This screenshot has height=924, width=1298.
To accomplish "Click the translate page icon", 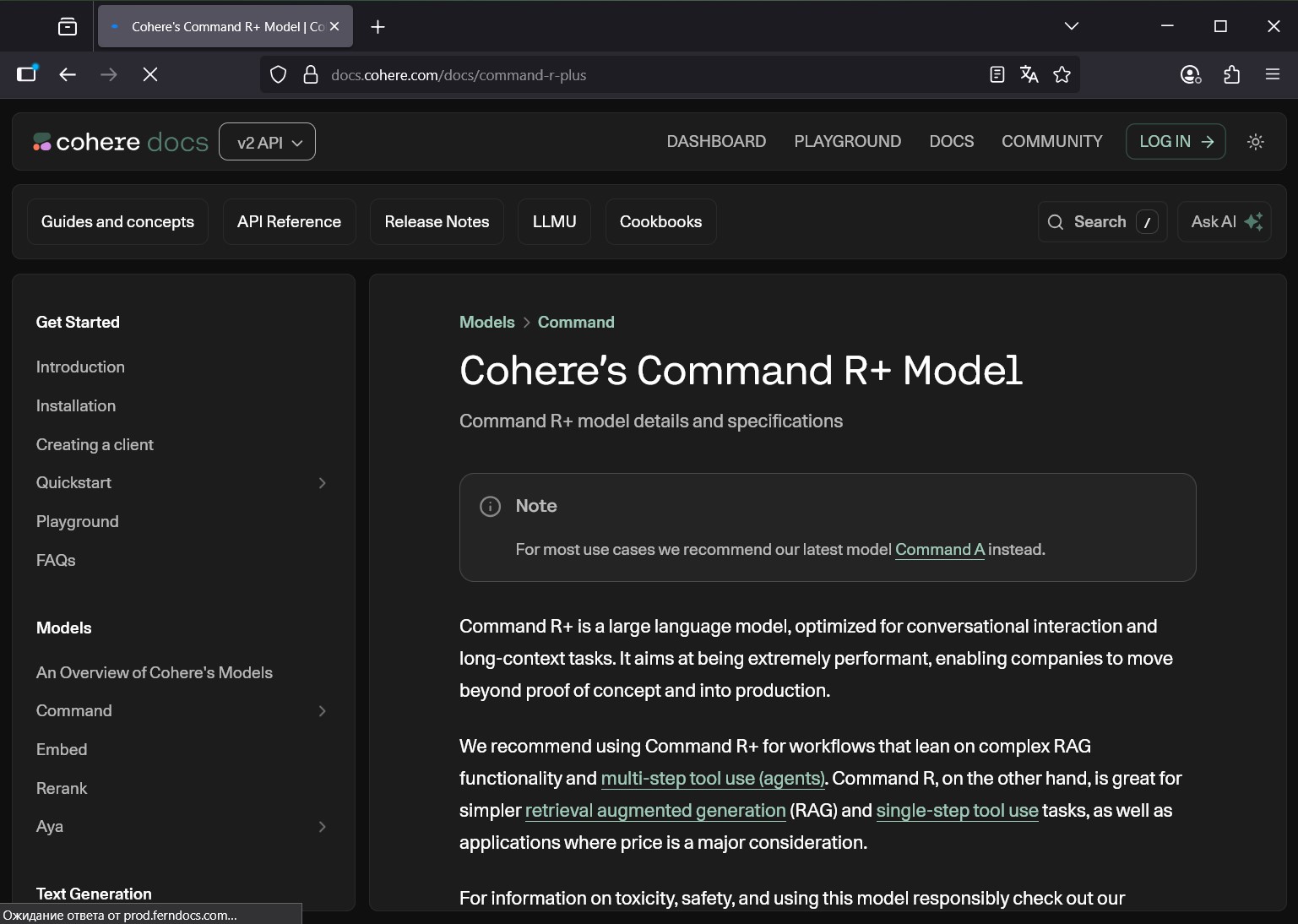I will tap(1029, 75).
